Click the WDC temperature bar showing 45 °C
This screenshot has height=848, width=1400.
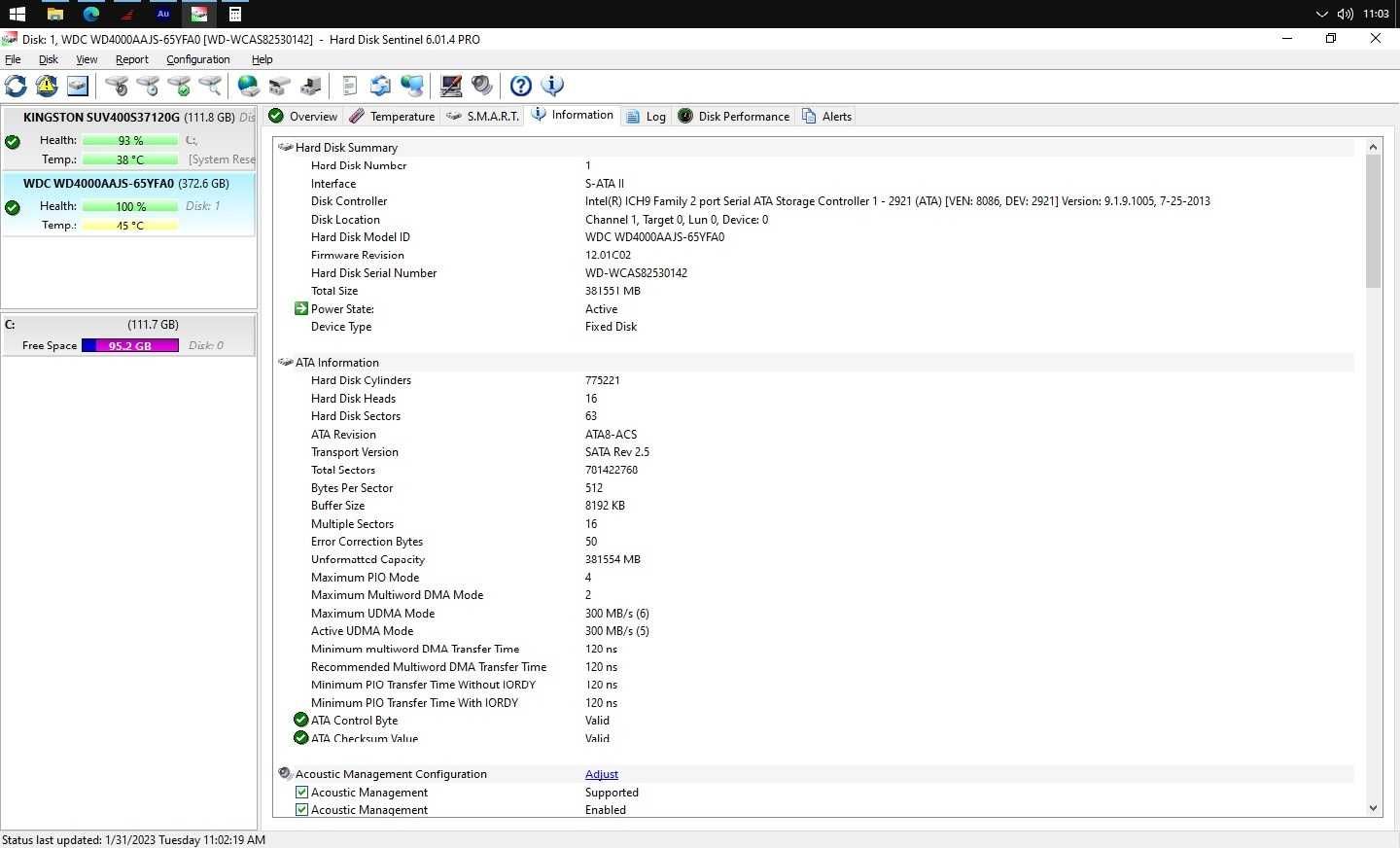point(130,226)
